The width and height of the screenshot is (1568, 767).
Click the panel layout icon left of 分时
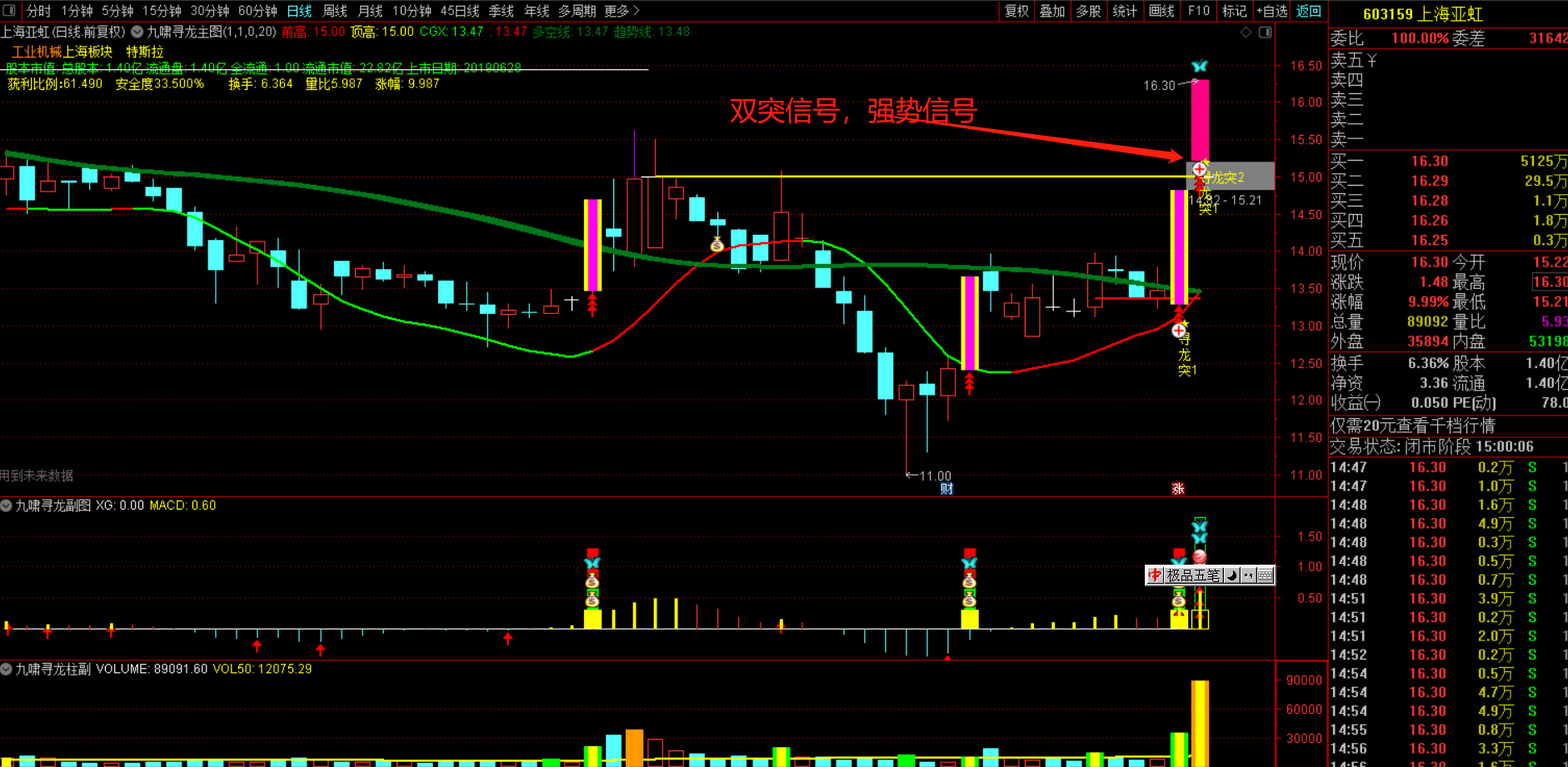9,11
